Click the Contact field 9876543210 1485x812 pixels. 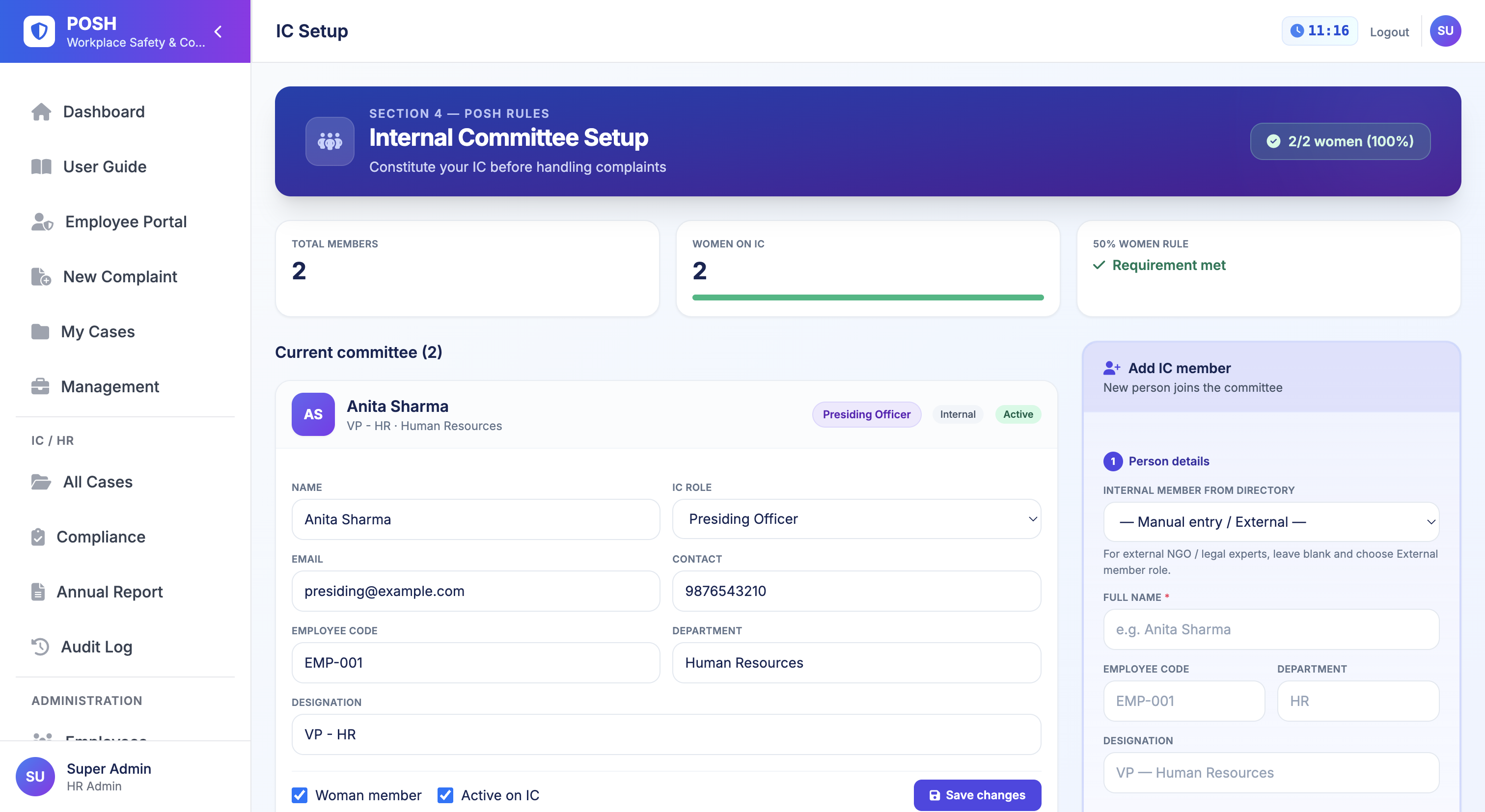coord(856,591)
